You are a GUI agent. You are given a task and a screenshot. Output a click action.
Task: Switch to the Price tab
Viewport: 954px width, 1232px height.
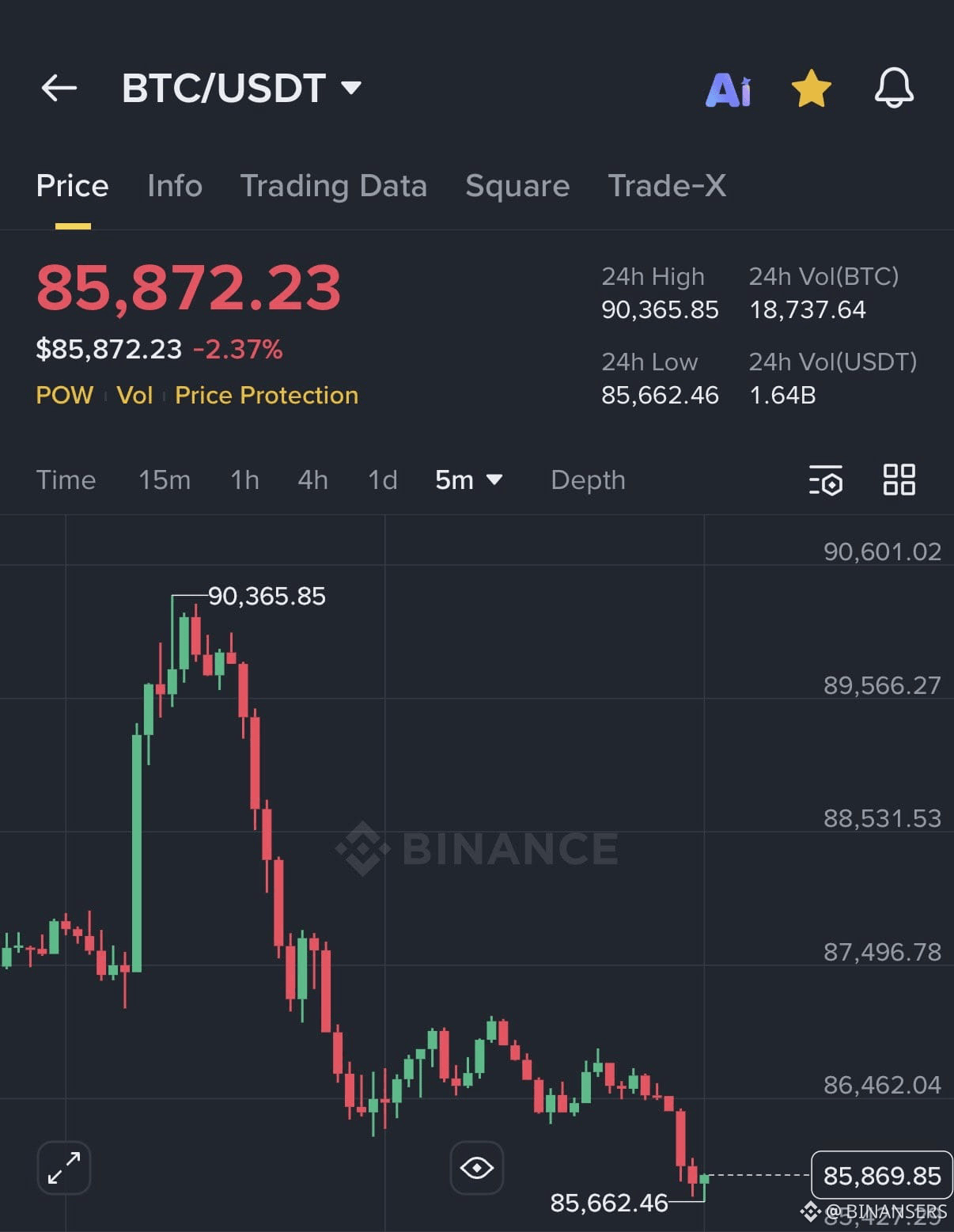coord(72,186)
